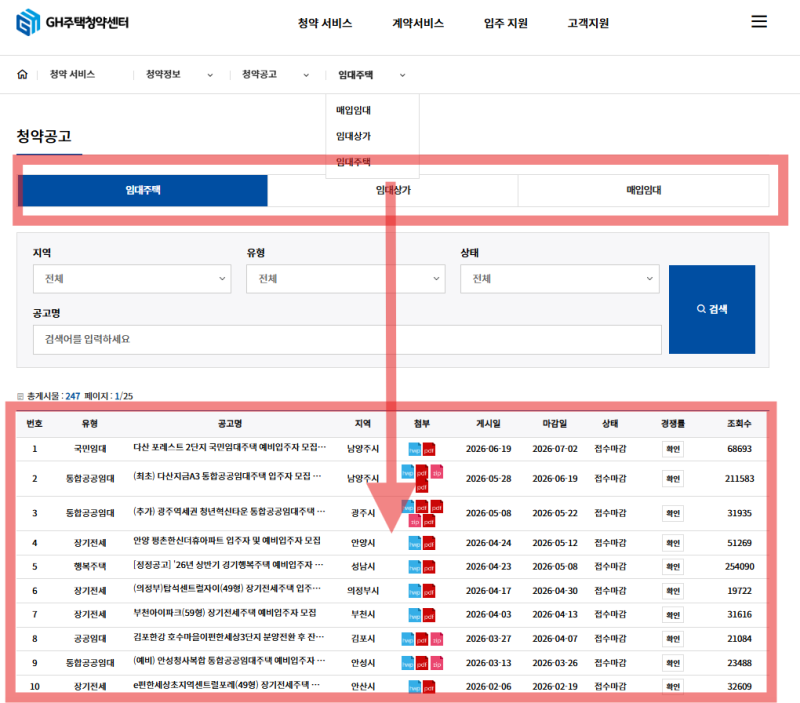Download pdf file for 안양 평촌한신더휴아파트 row
The height and width of the screenshot is (703, 800).
(x=429, y=543)
